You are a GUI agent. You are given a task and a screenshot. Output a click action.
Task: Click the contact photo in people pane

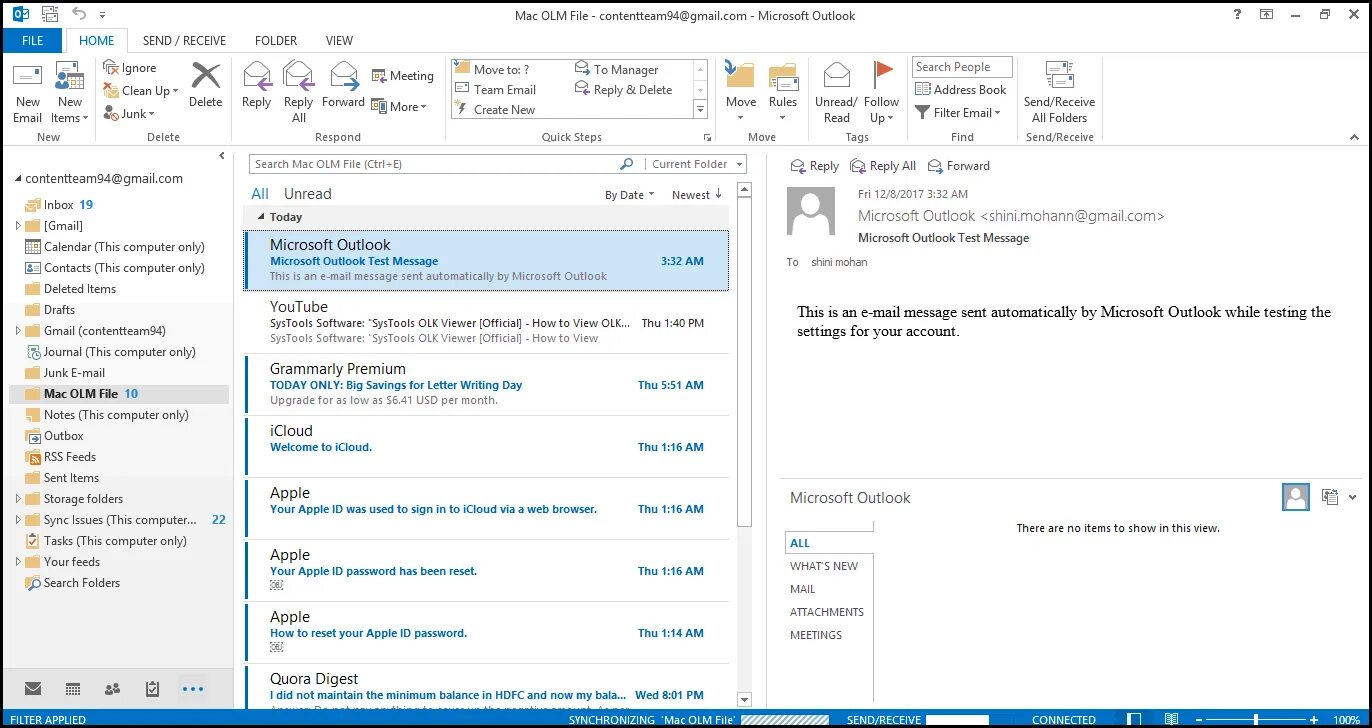1296,497
